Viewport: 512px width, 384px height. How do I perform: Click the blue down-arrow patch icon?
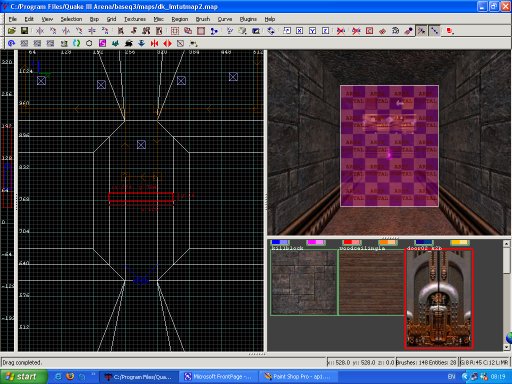(x=141, y=43)
